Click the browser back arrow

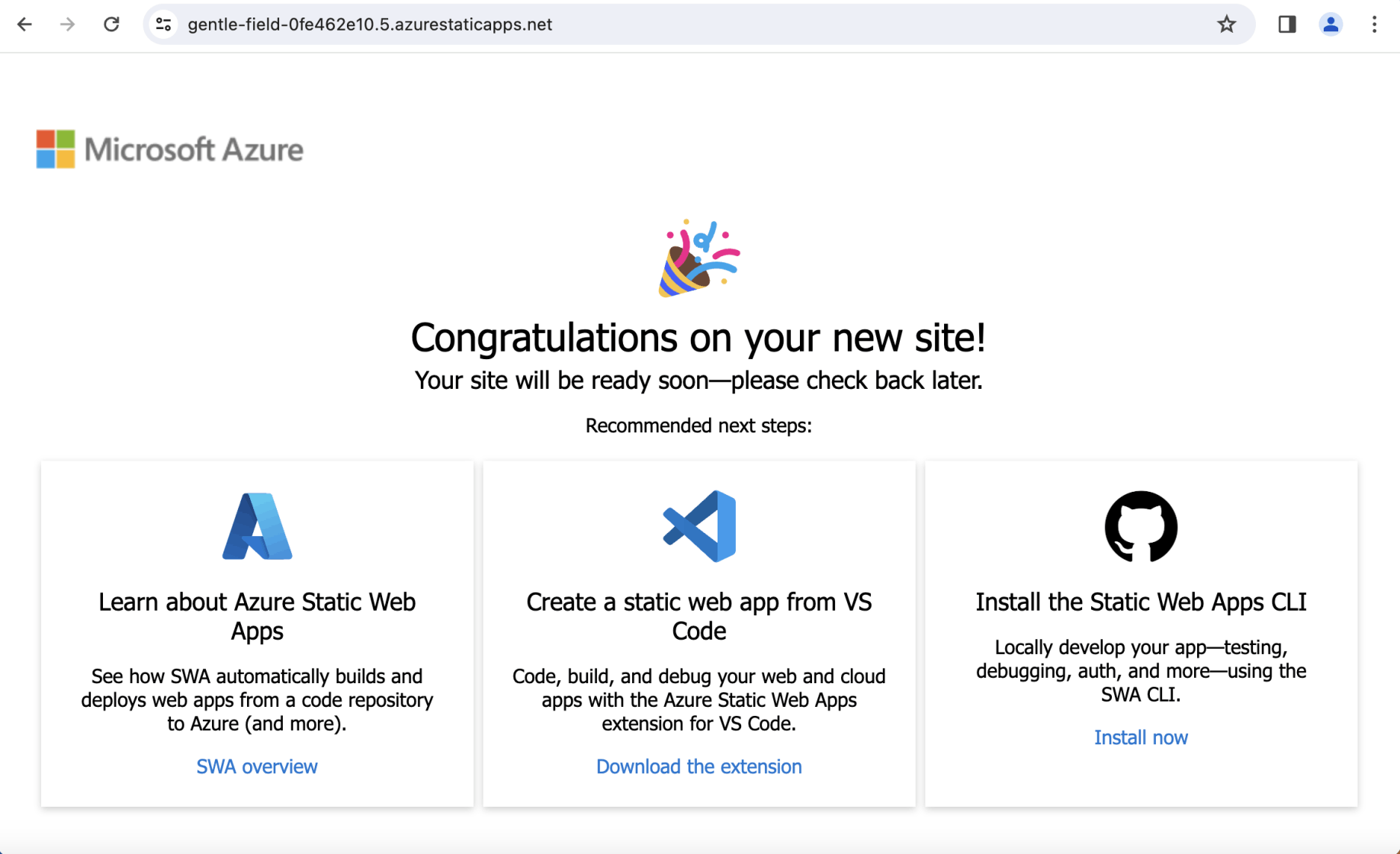point(24,24)
